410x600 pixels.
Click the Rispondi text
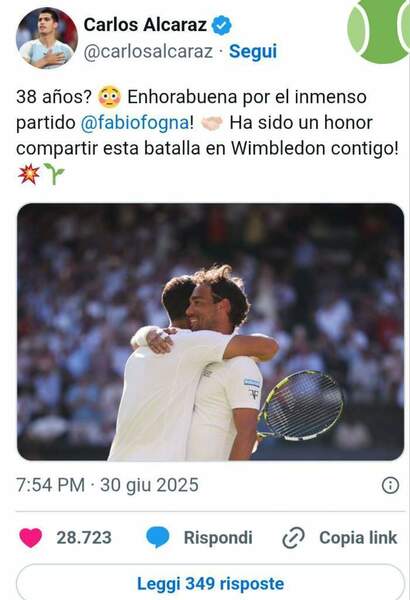(x=218, y=538)
